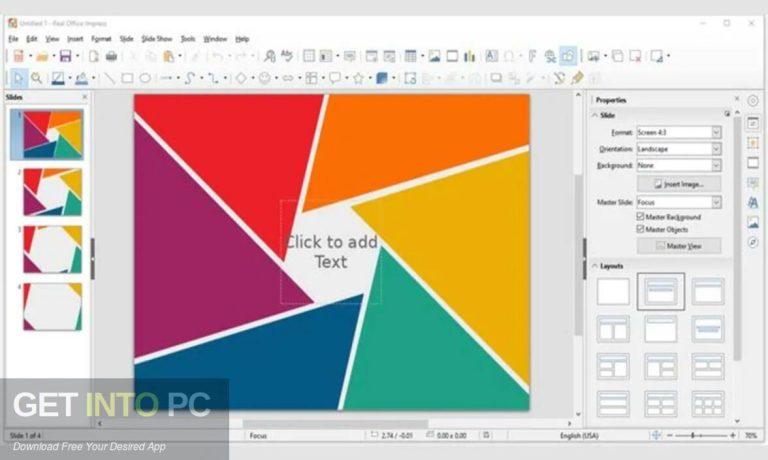Close the Properties sidebar panel

pos(737,99)
